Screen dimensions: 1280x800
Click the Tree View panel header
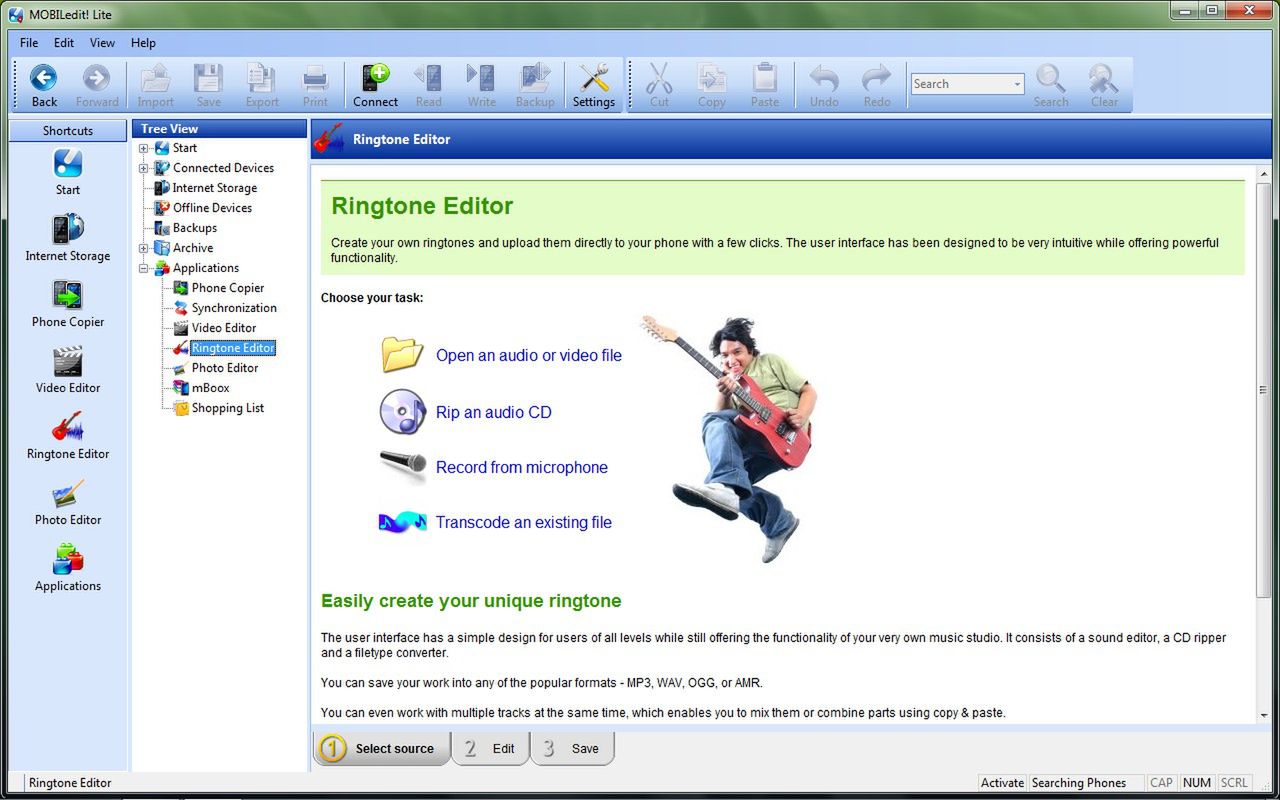tap(219, 129)
